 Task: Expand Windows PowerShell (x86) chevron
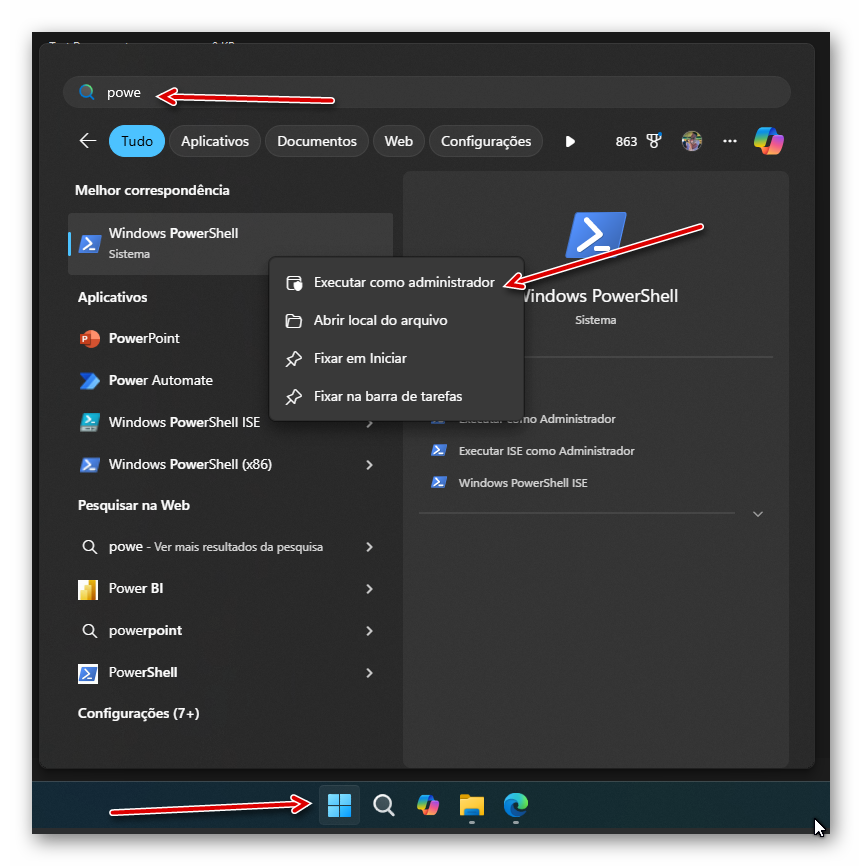[x=369, y=465]
